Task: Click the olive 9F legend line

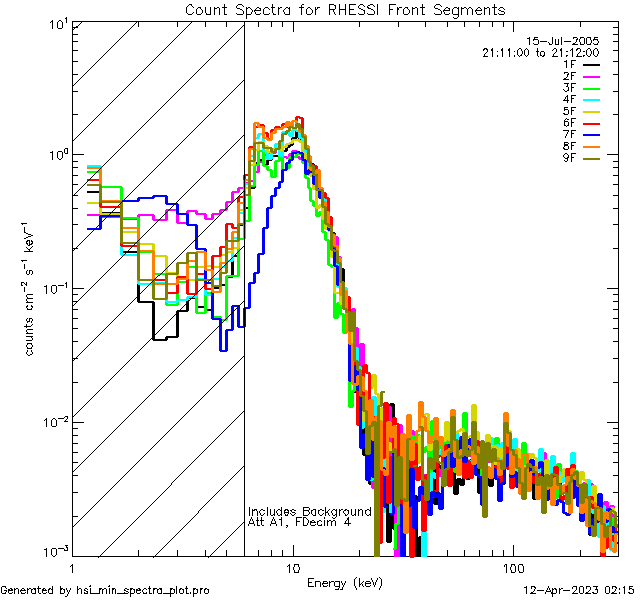Action: coord(591,158)
